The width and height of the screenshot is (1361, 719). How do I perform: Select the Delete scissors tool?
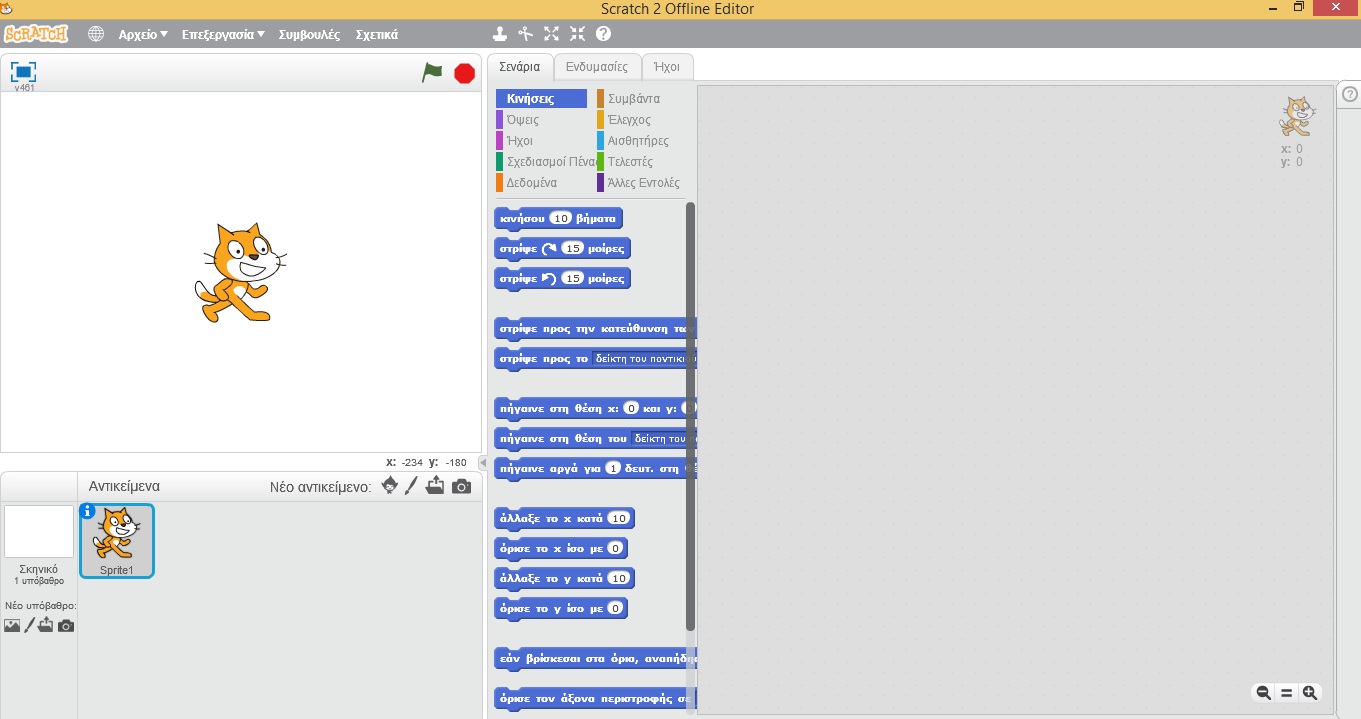525,34
